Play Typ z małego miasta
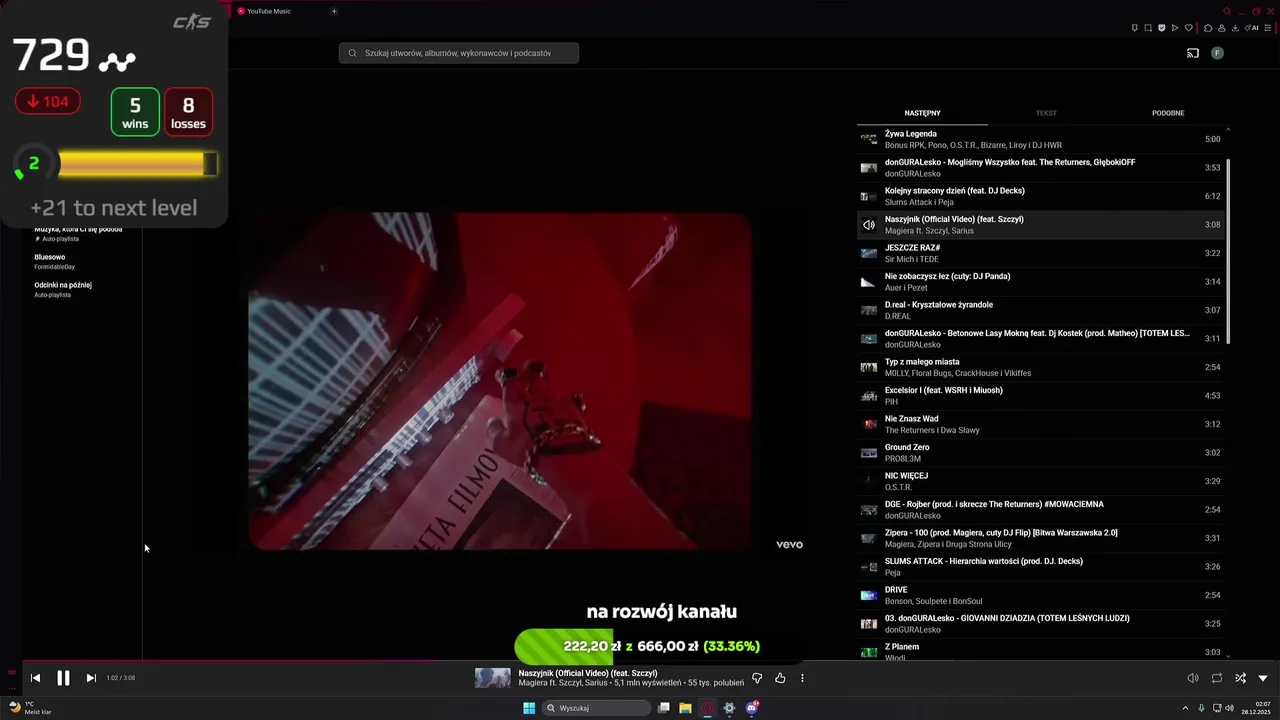1280x720 pixels. coord(1040,367)
